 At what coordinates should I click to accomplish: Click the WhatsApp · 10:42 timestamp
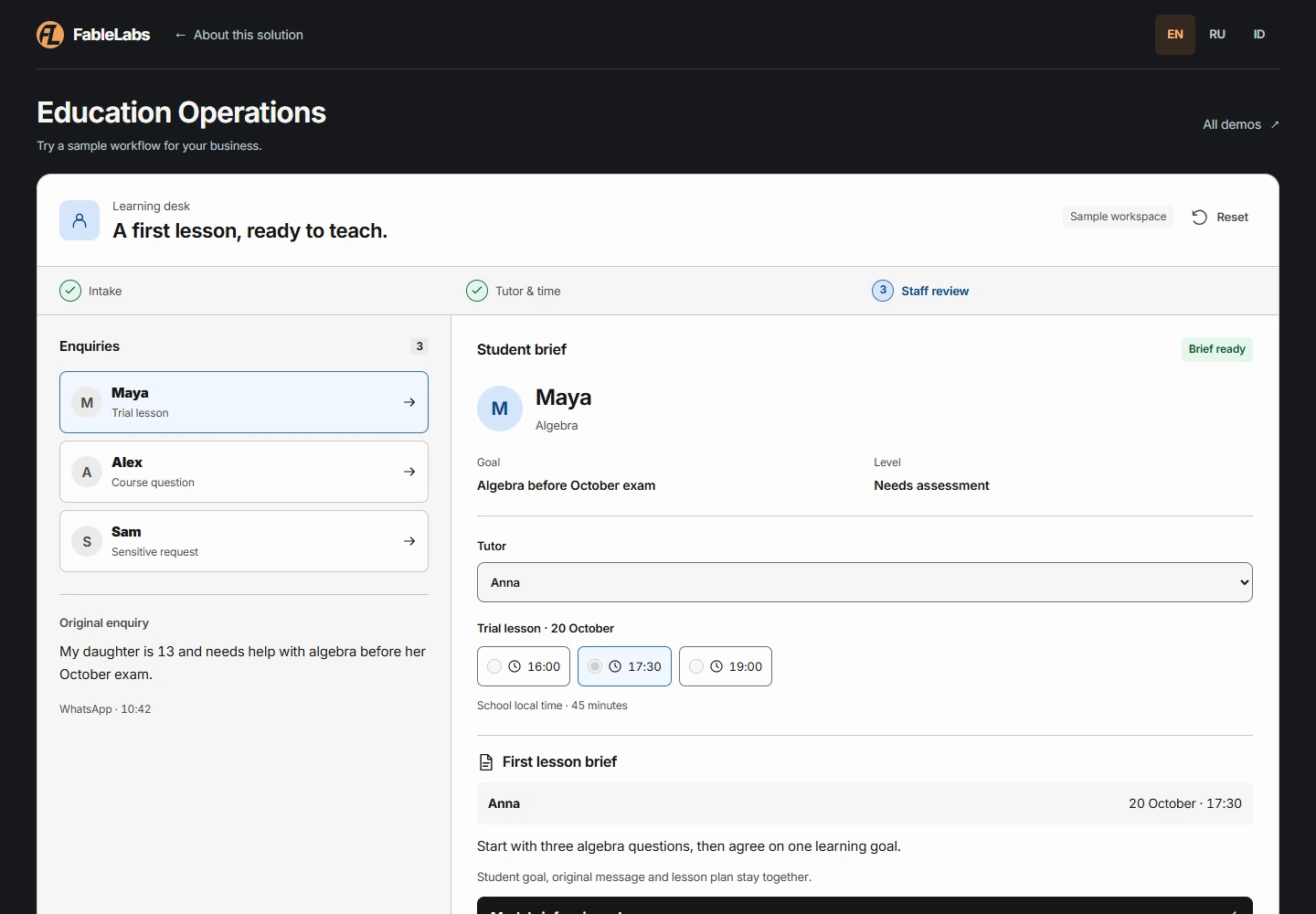coord(105,709)
